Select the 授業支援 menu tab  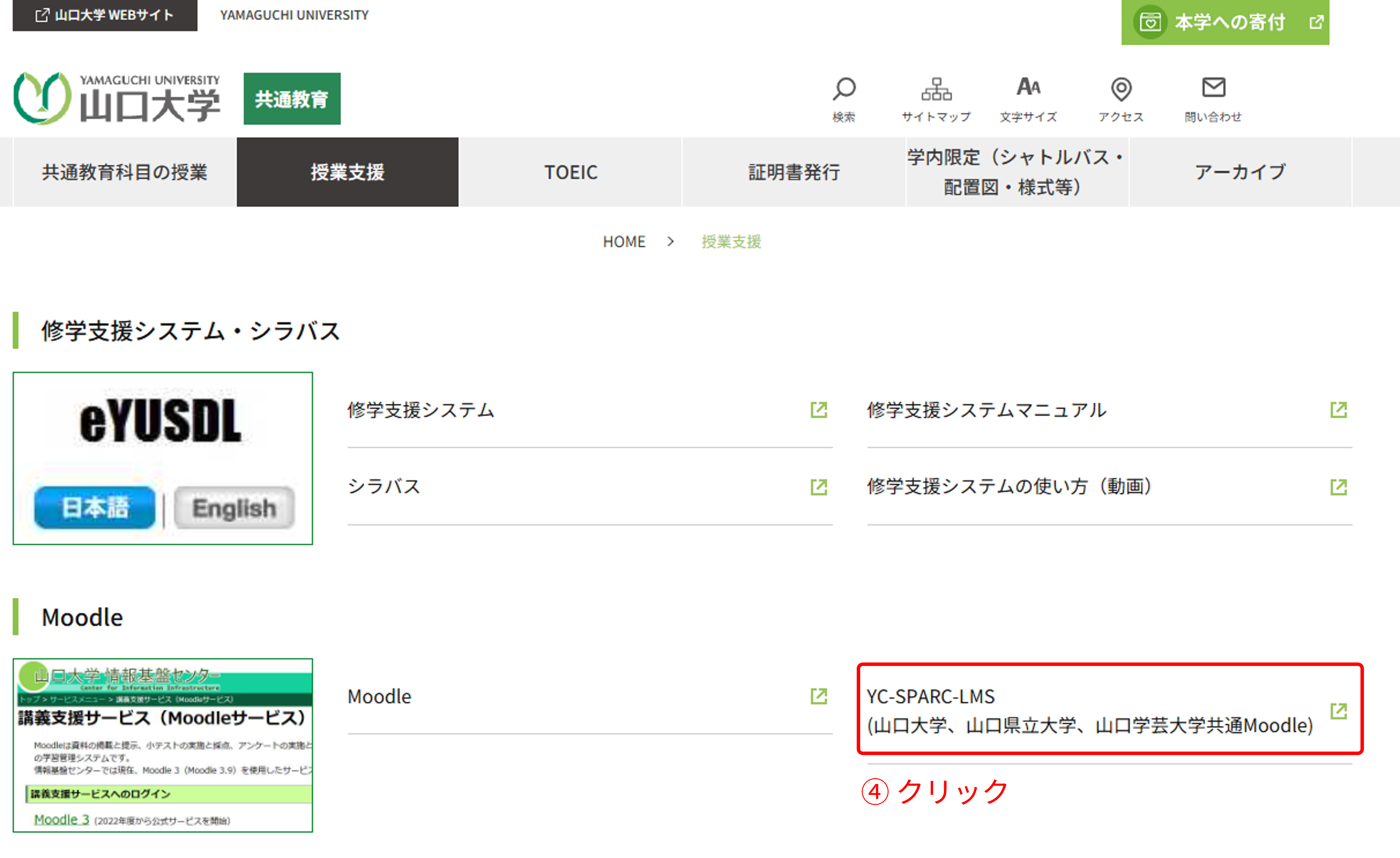[348, 172]
